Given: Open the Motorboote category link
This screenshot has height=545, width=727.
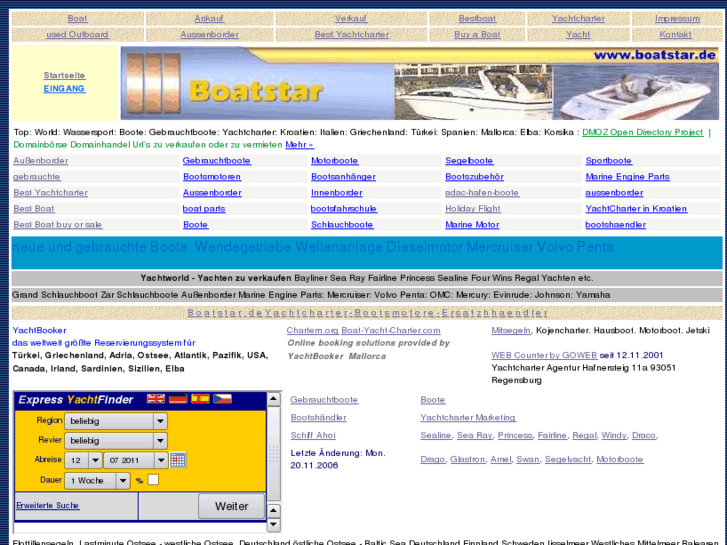Looking at the screenshot, I should [334, 161].
